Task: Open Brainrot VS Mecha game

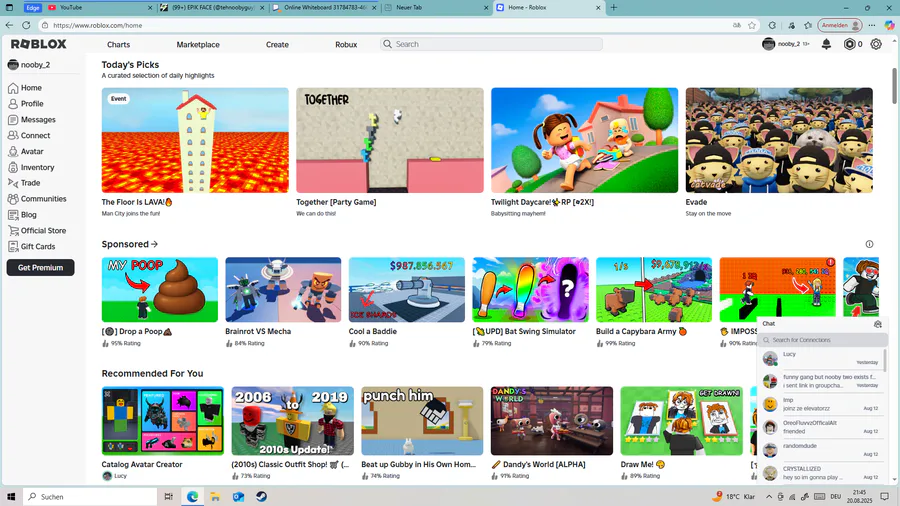Action: click(283, 290)
